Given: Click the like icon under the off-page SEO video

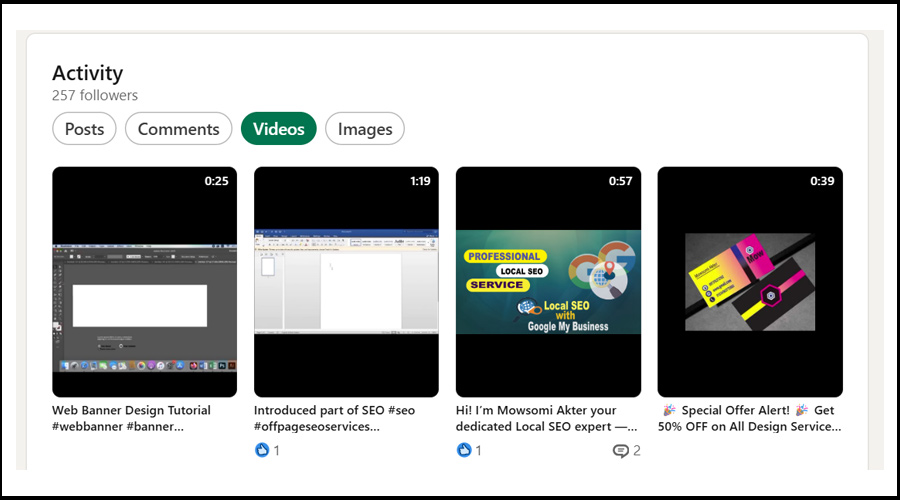Looking at the screenshot, I should 262,451.
